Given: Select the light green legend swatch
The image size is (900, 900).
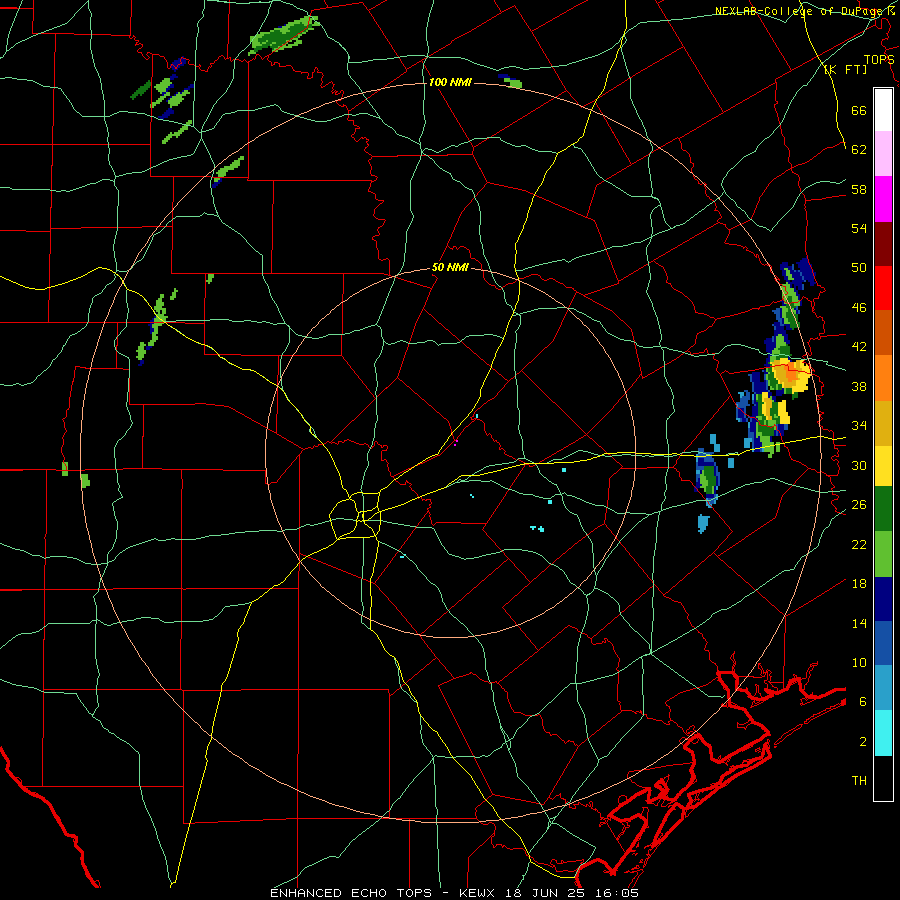Looking at the screenshot, I should [x=883, y=554].
